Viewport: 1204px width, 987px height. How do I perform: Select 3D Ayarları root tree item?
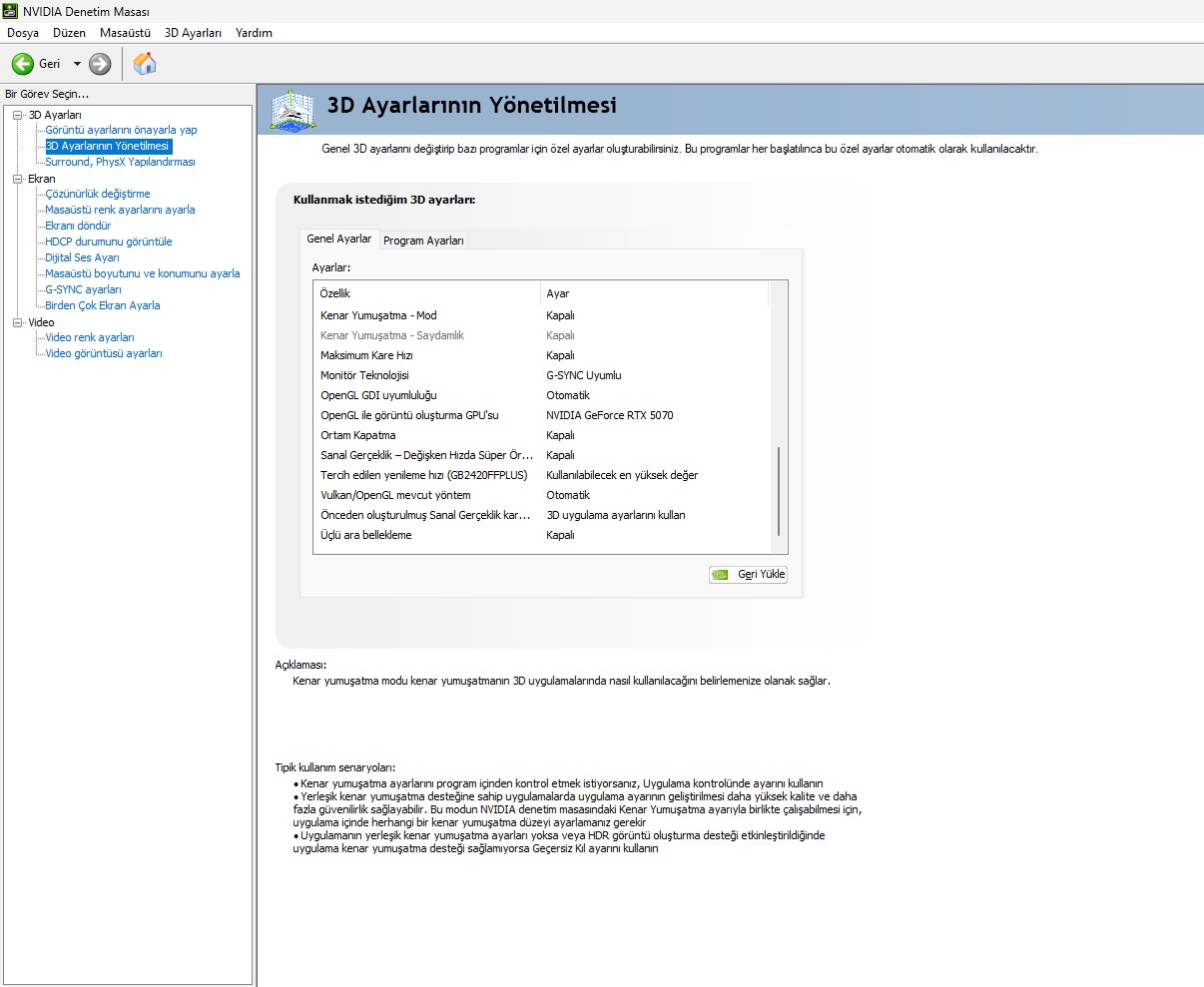tap(55, 115)
